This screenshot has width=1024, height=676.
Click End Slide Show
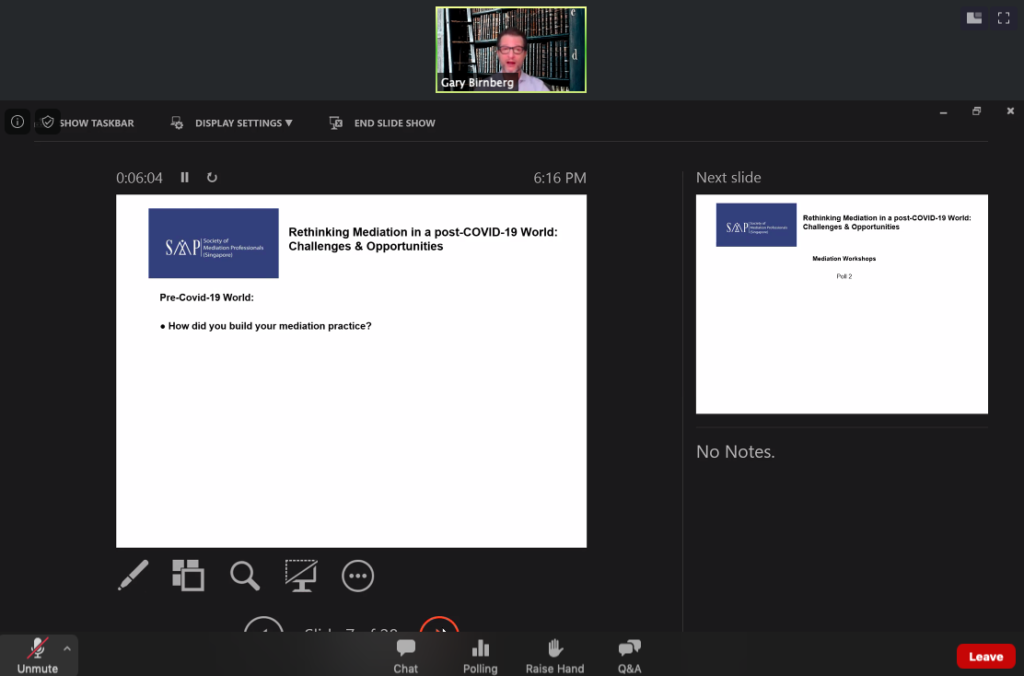click(382, 123)
